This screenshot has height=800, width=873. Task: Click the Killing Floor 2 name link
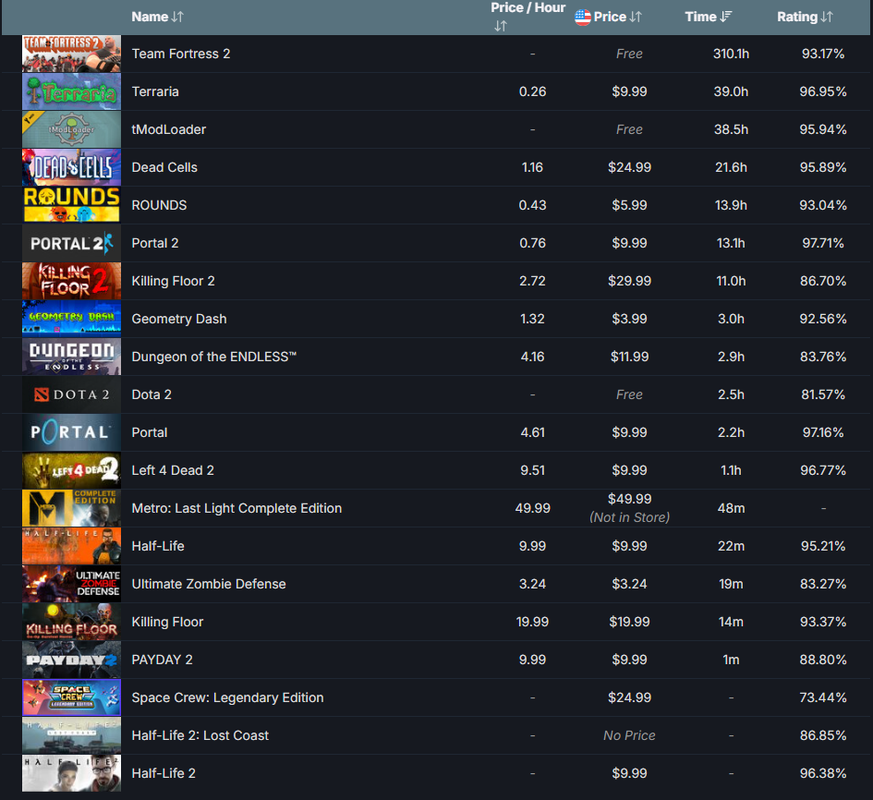pyautogui.click(x=173, y=281)
